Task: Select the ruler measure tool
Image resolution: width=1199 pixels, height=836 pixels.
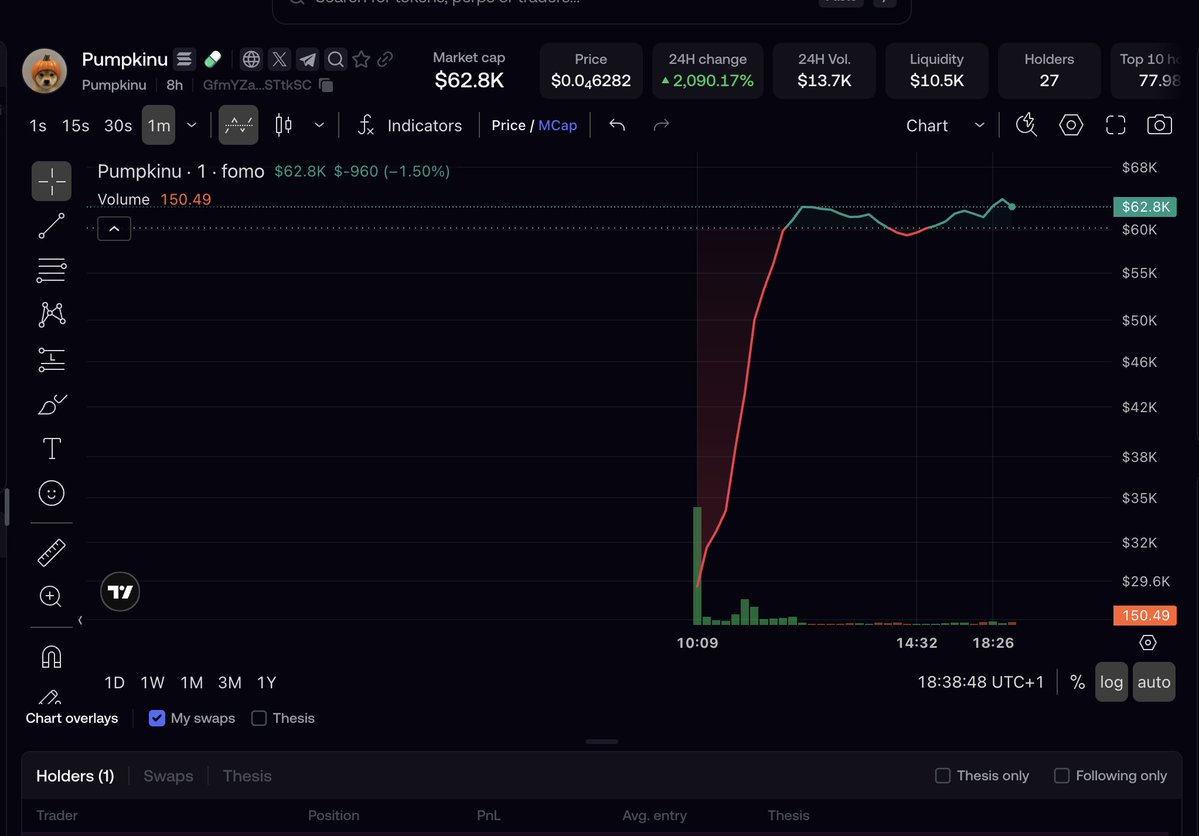Action: point(51,552)
